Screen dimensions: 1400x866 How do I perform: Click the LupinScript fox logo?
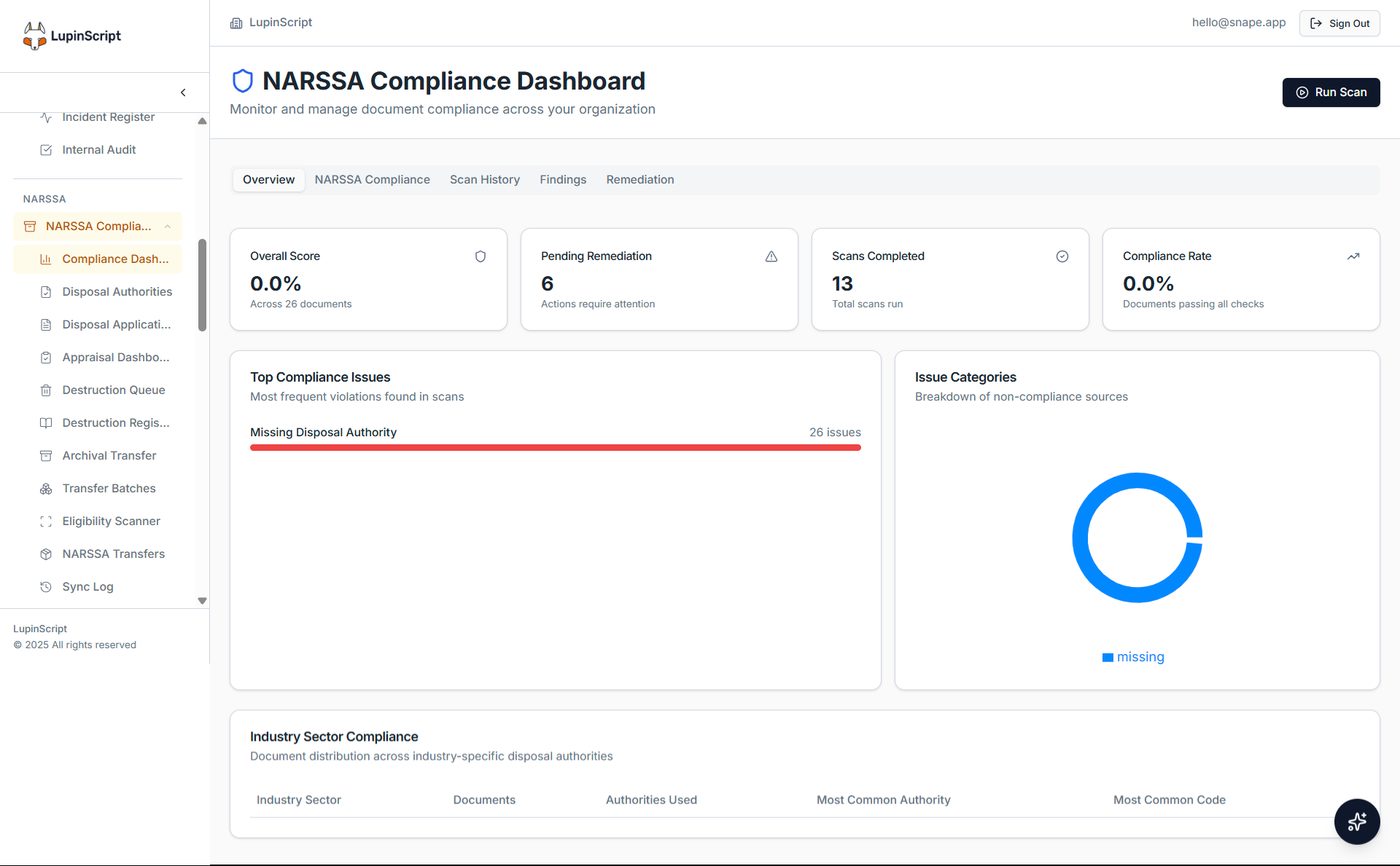tap(35, 36)
